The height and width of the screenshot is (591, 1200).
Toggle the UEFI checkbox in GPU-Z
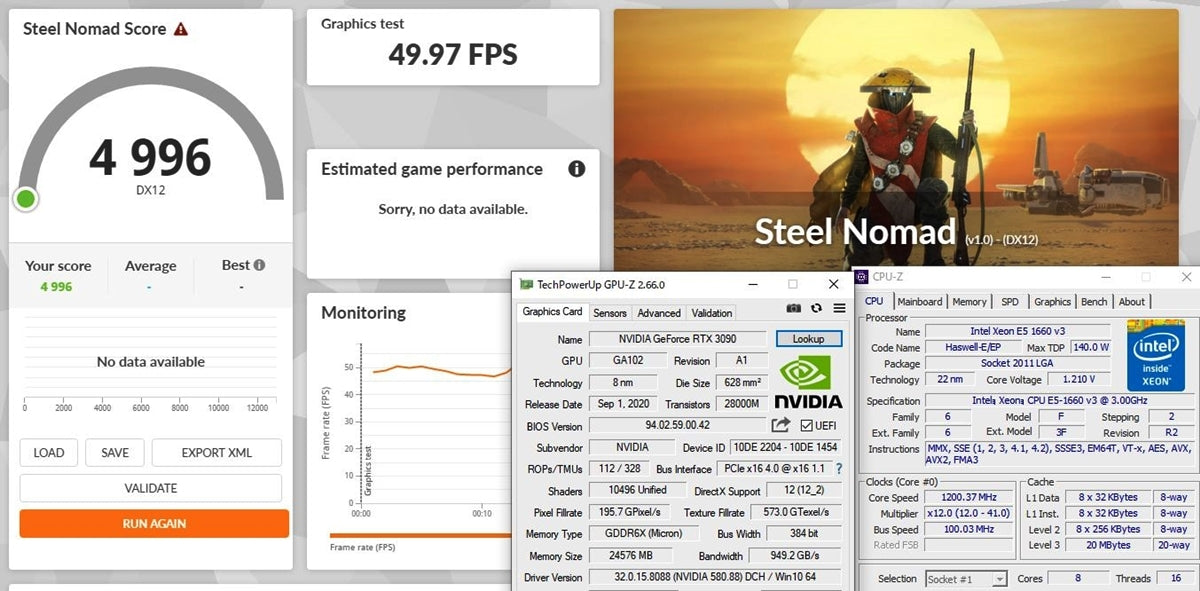pos(806,426)
